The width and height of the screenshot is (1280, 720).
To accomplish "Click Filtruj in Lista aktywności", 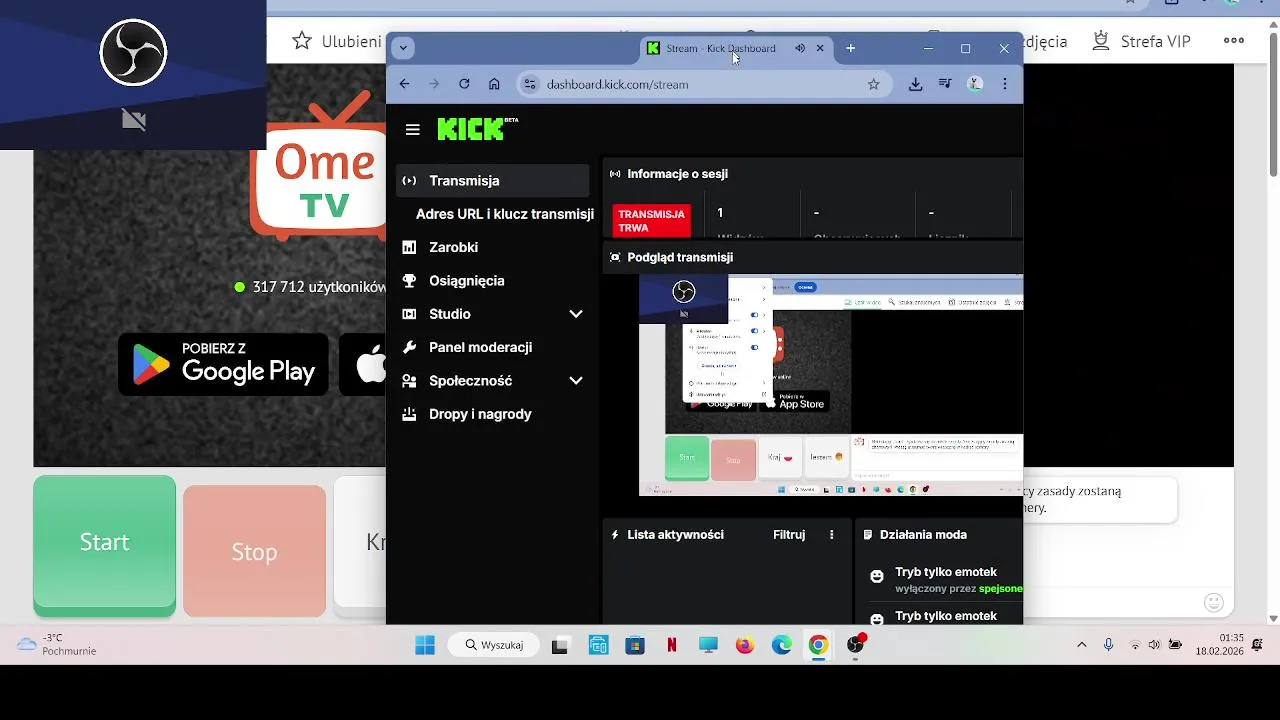I will (789, 535).
